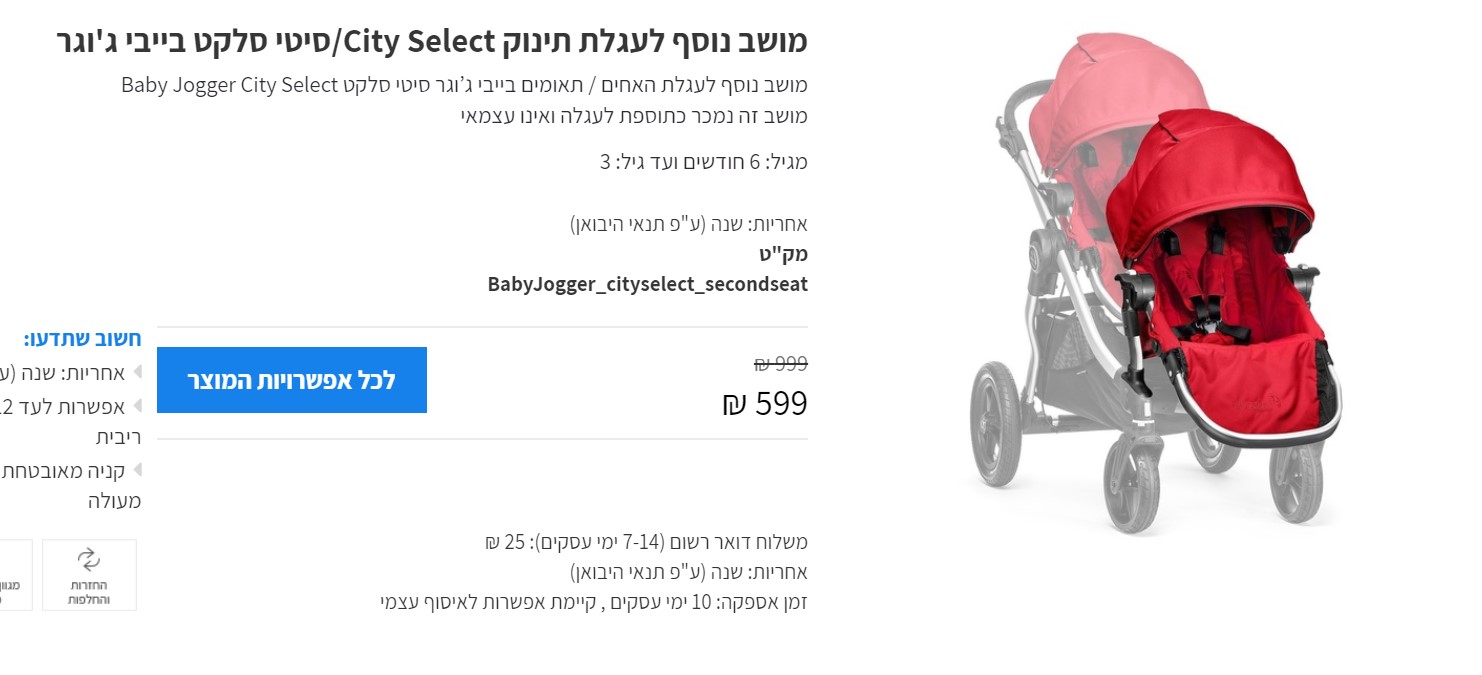Click the product title mentioning City Select

(432, 42)
